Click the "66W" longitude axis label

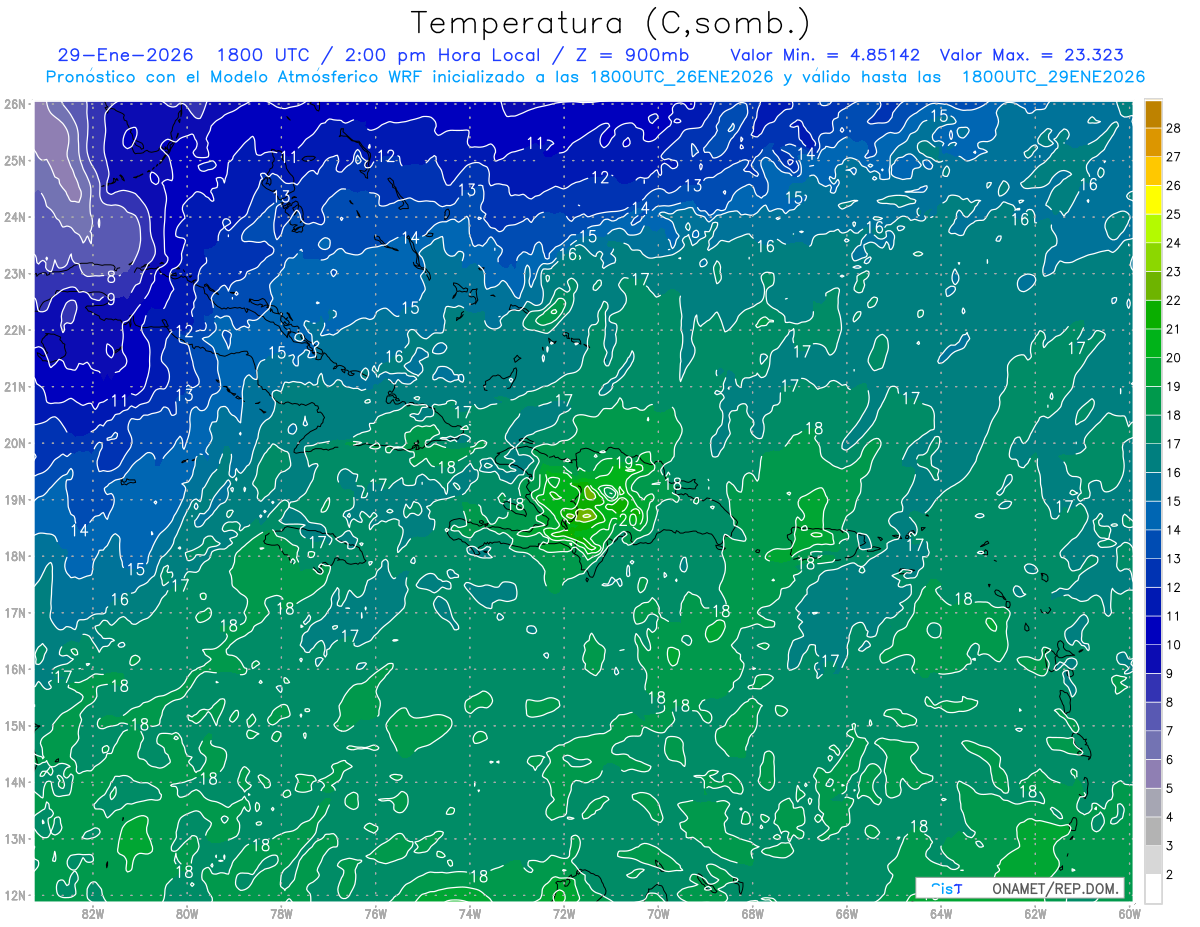(x=847, y=912)
